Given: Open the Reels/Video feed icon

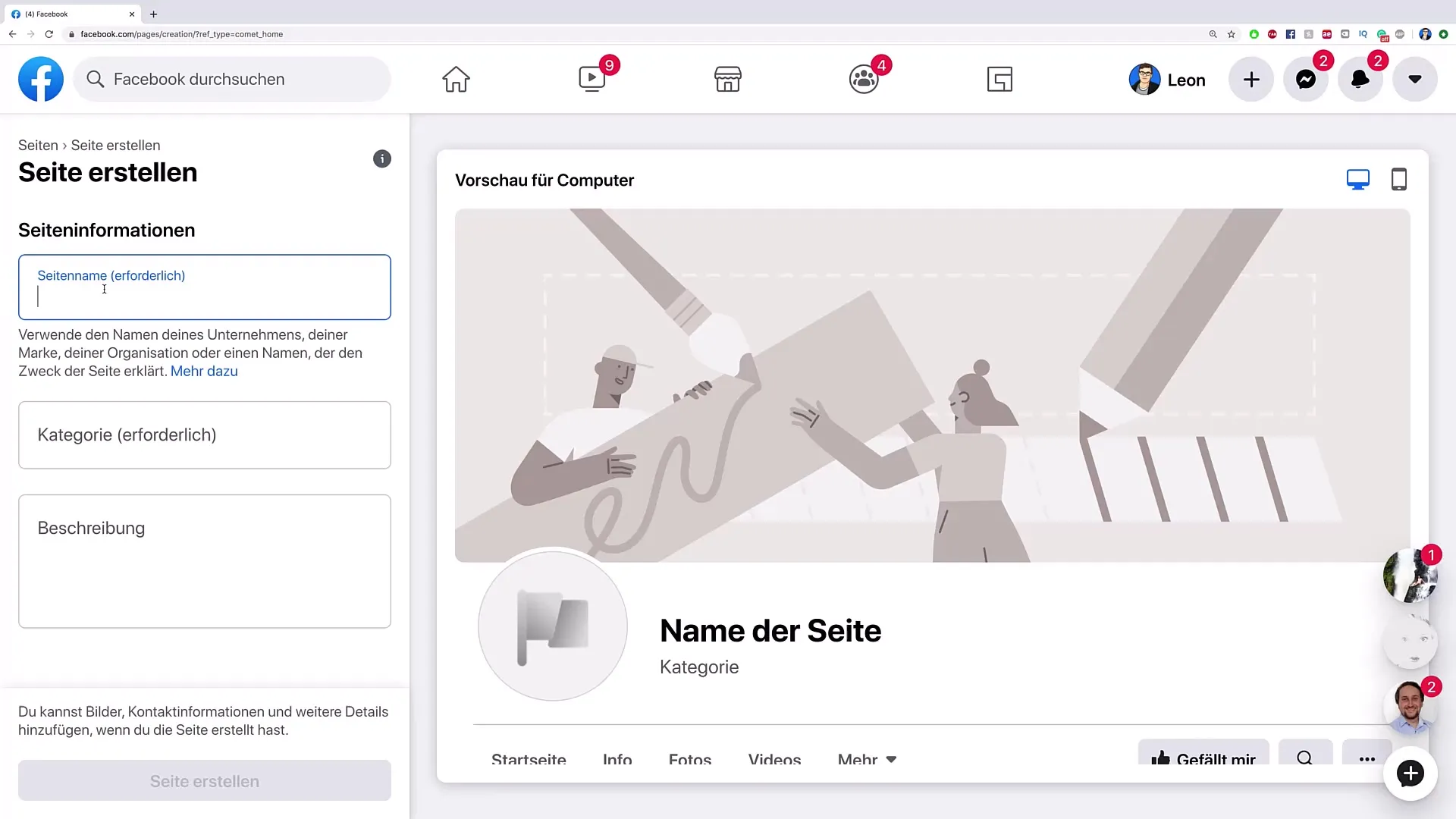Looking at the screenshot, I should click(592, 79).
